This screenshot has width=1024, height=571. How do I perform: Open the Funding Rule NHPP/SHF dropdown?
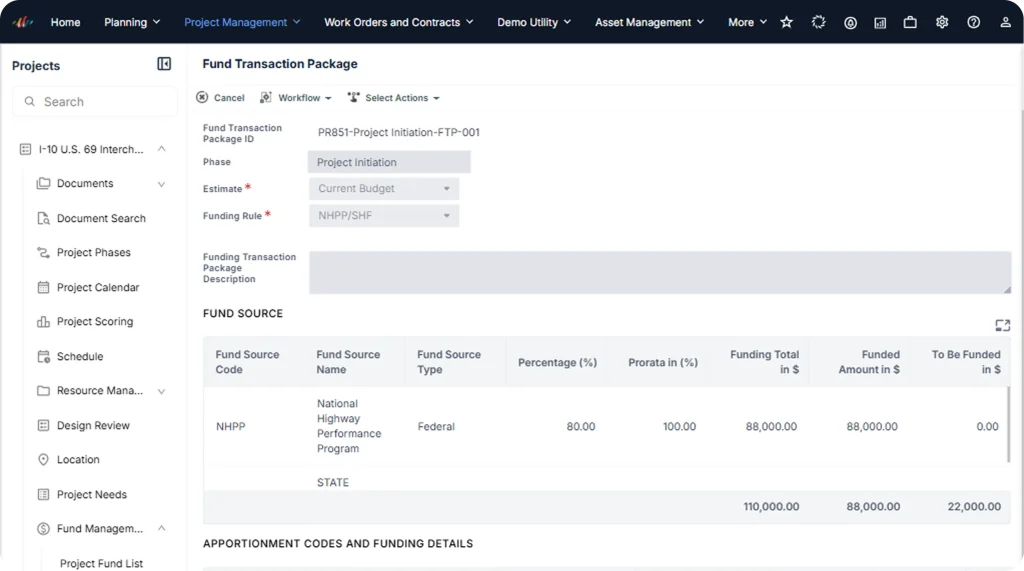click(384, 216)
